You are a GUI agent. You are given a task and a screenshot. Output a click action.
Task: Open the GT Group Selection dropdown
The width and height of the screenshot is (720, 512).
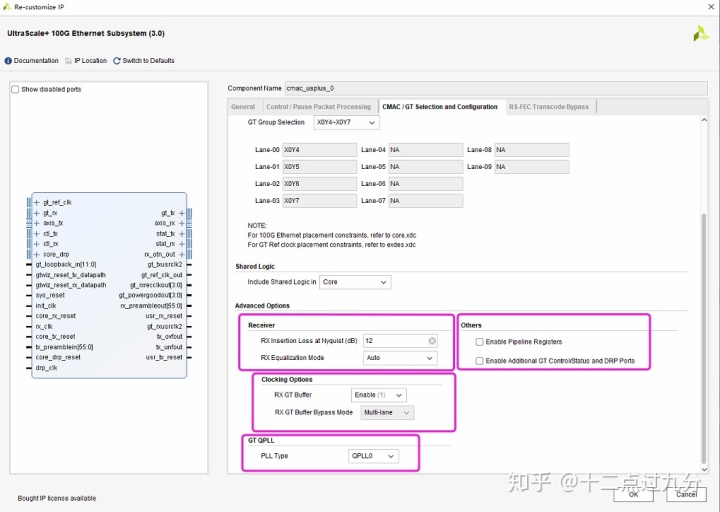coord(347,123)
